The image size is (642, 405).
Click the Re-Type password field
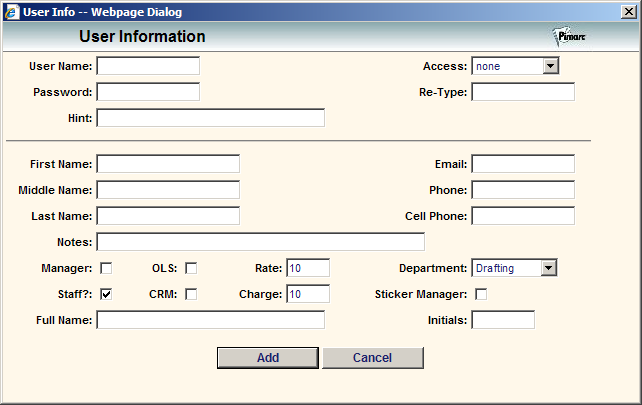(x=523, y=92)
